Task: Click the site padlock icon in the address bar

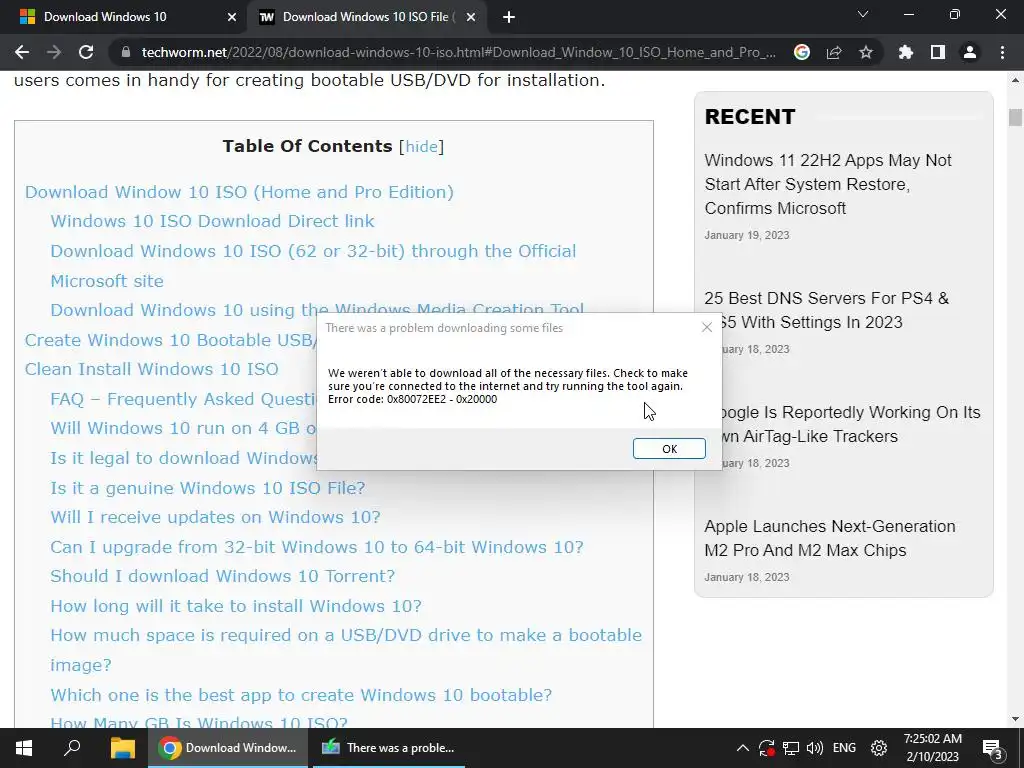Action: 126,52
